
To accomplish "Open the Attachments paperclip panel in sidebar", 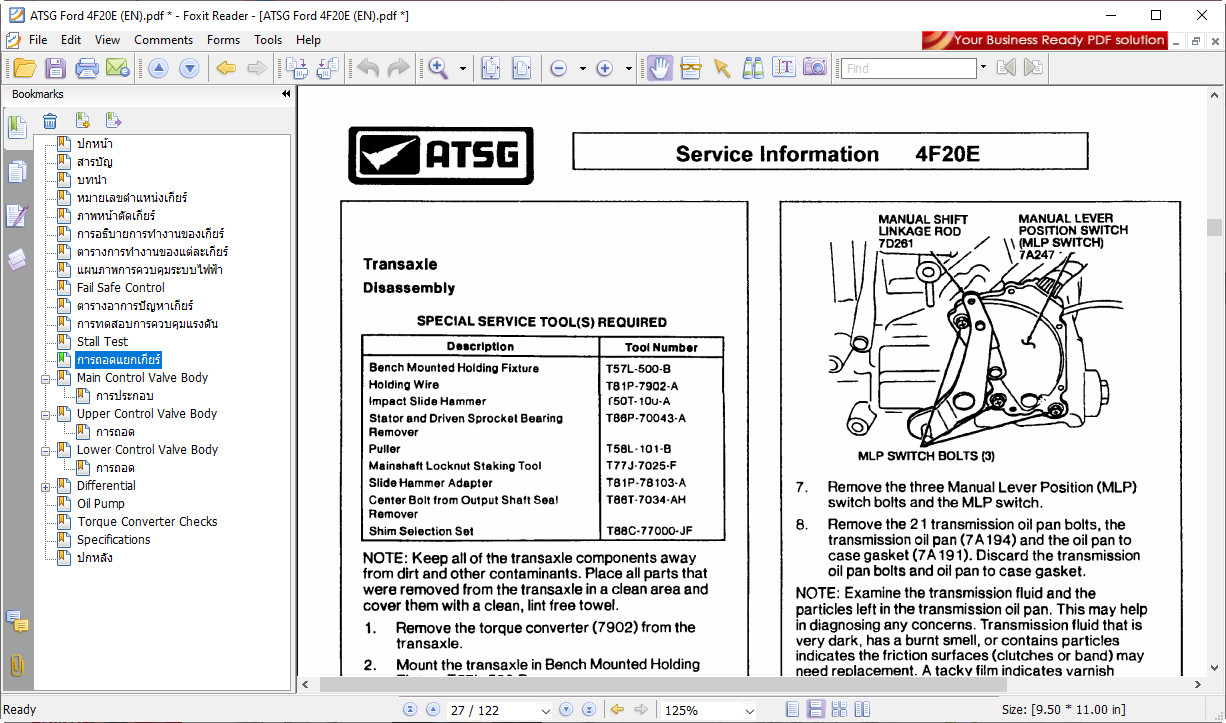I will pos(17,666).
